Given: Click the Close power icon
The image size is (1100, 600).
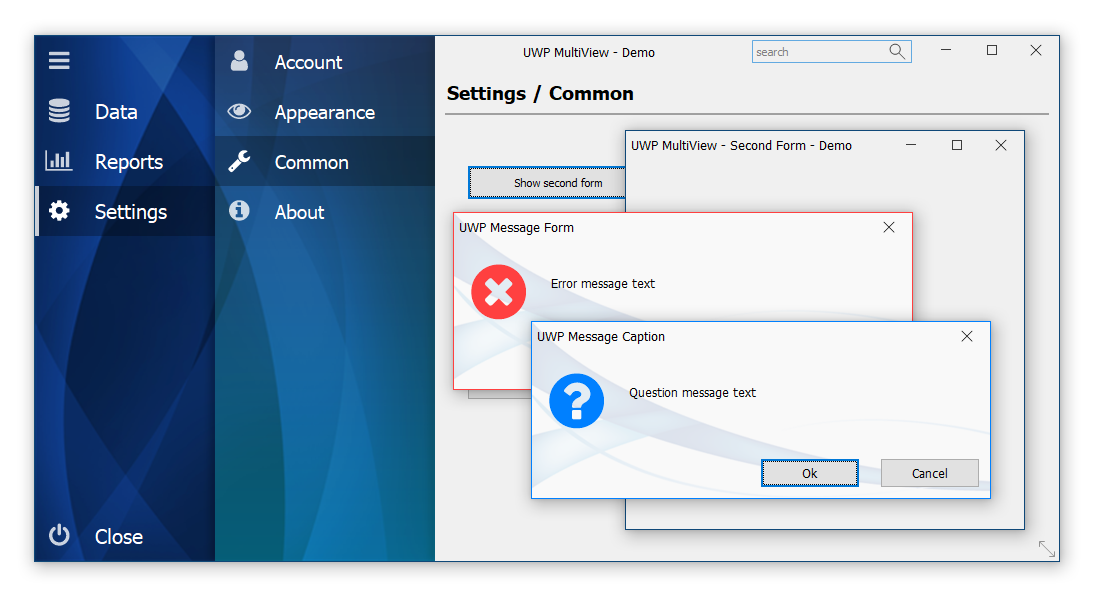Looking at the screenshot, I should (x=59, y=535).
